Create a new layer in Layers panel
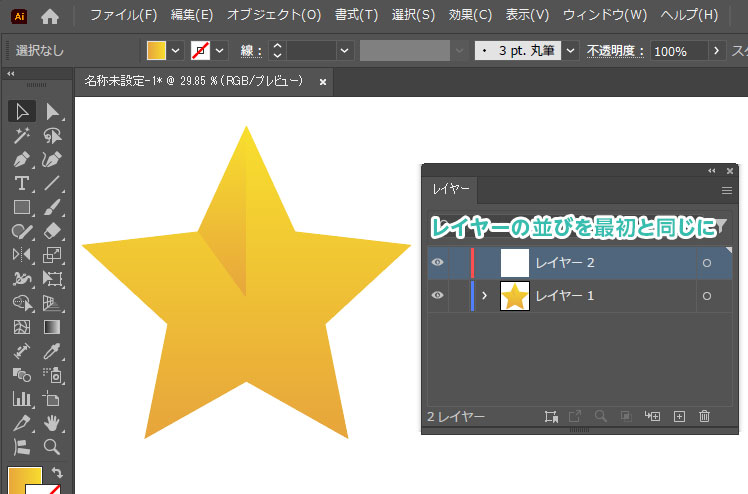 (679, 416)
